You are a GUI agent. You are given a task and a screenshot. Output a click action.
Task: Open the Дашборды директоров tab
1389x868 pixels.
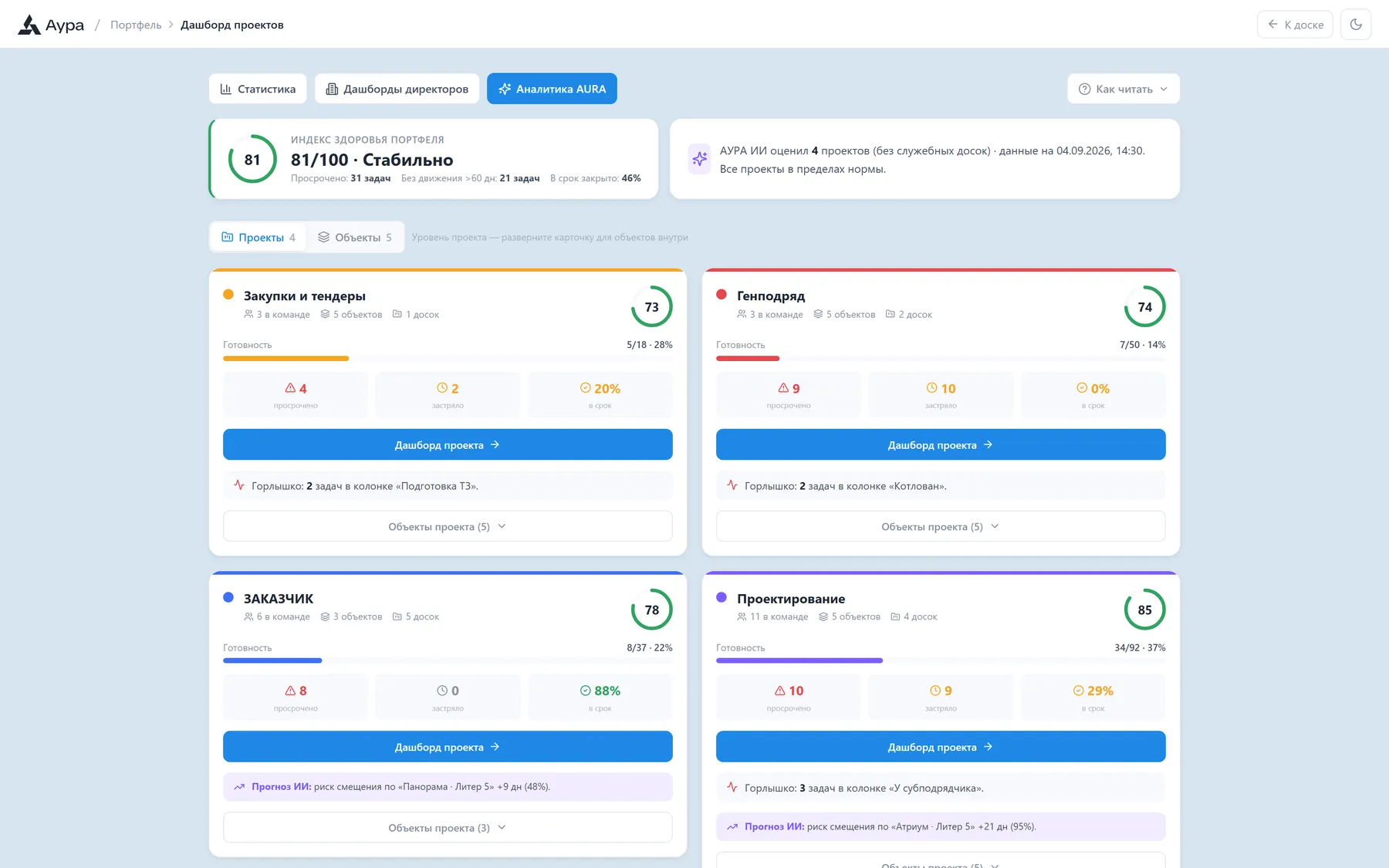click(397, 89)
